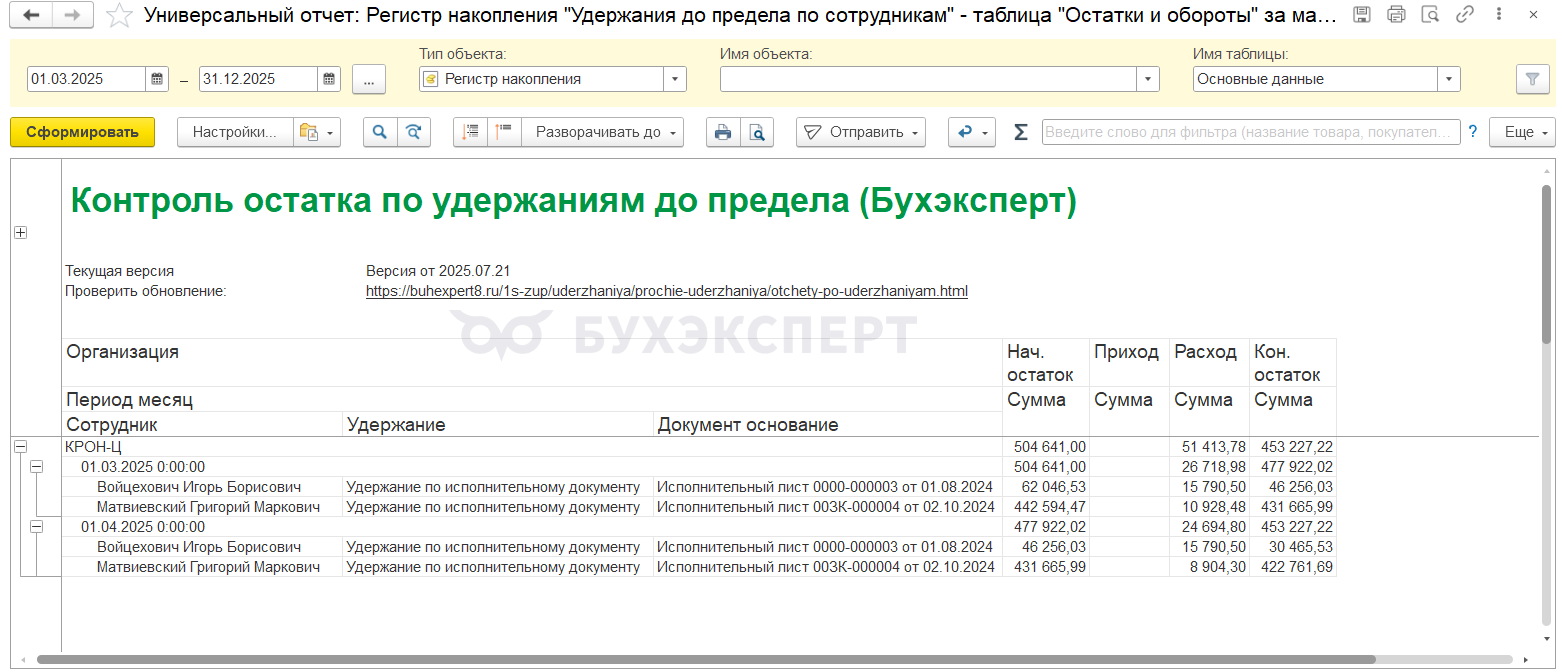Select the cell with value 62 046,53
The image size is (1562, 672).
[1046, 487]
